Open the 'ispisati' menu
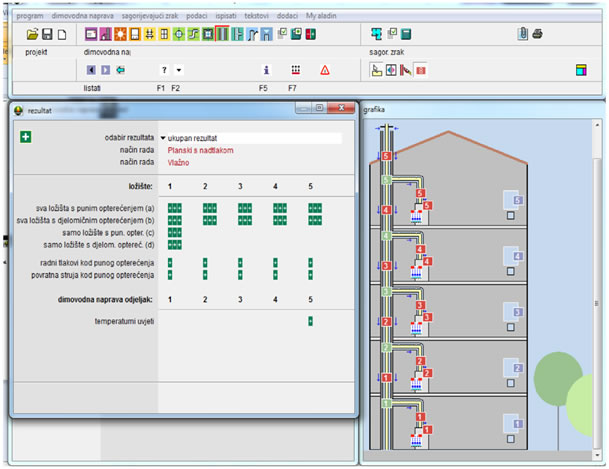 pos(226,16)
